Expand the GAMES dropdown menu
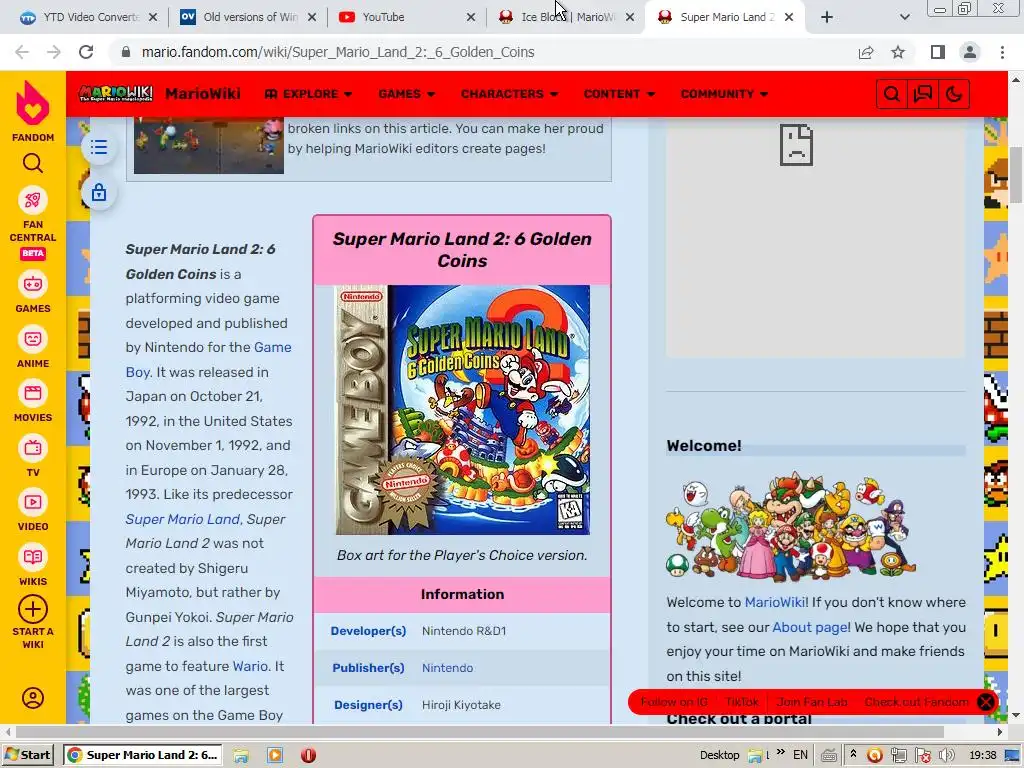The width and height of the screenshot is (1024, 768). (x=406, y=94)
